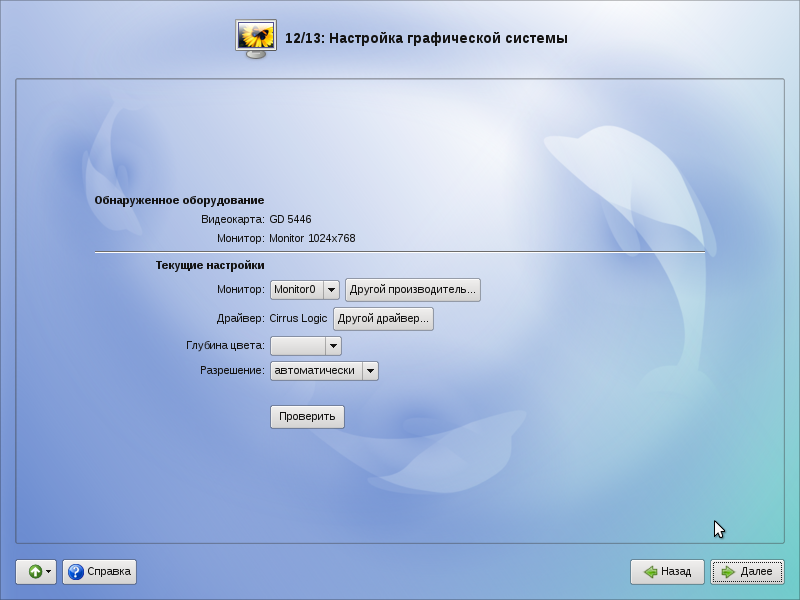Viewport: 800px width, 600px height.
Task: Click the empty Глубина цвета combo field
Action: (x=298, y=346)
